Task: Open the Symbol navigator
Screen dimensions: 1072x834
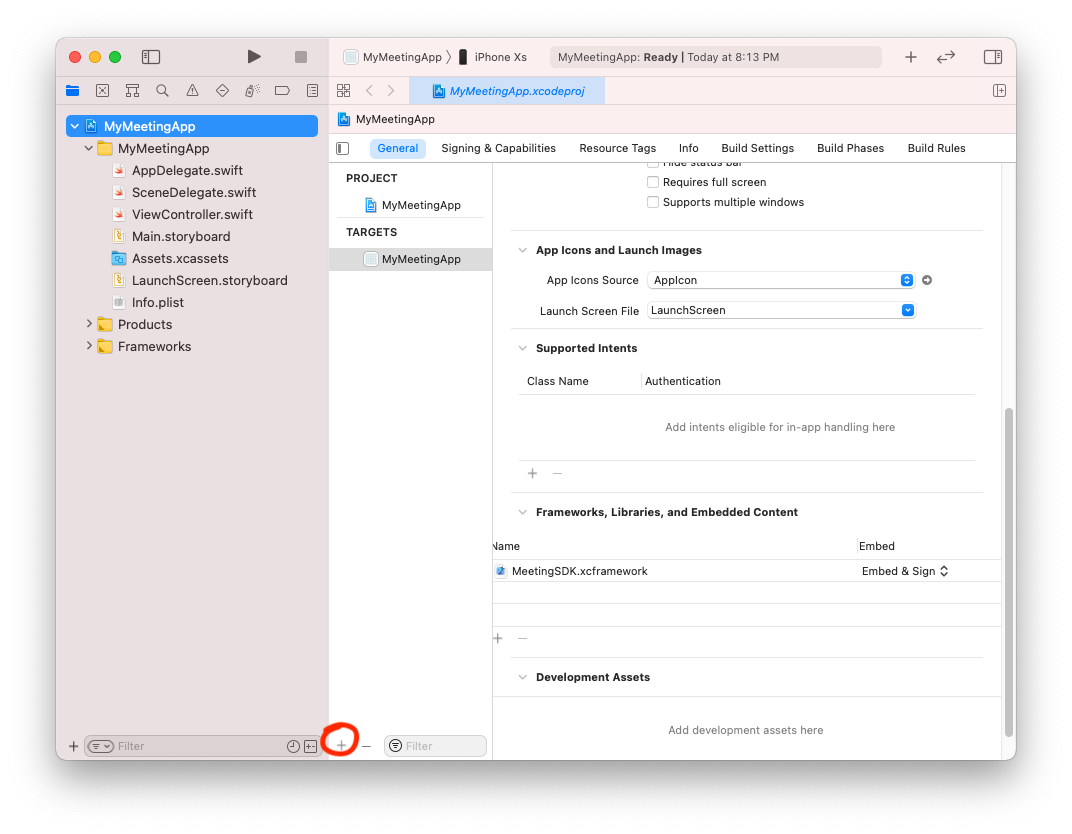Action: click(x=133, y=90)
